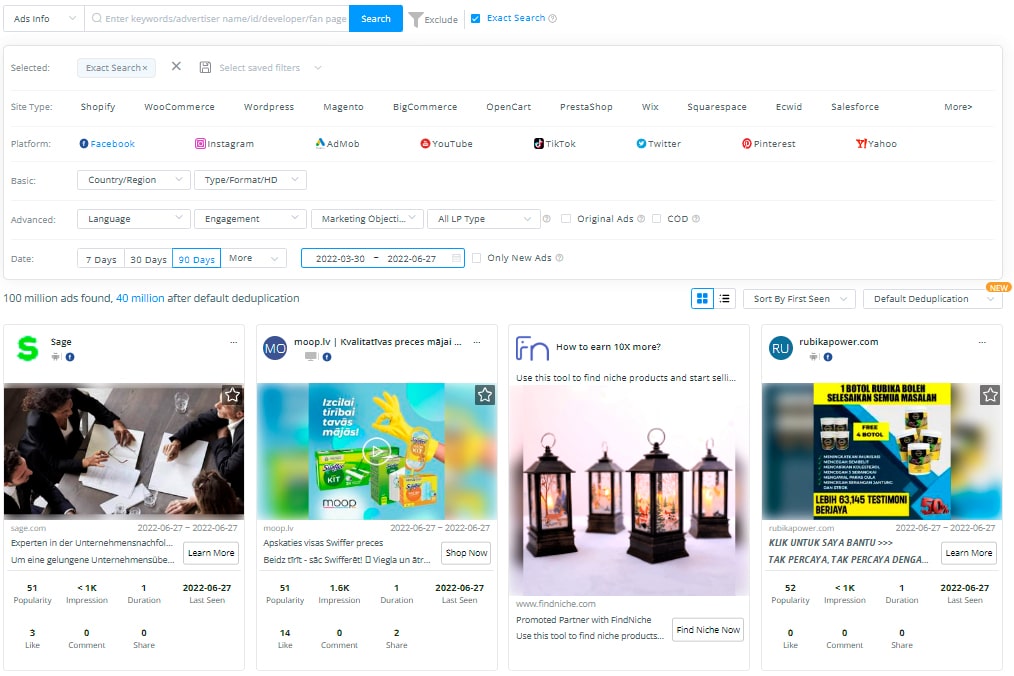Viewport: 1014px width, 676px height.
Task: Open the Language dropdown
Action: (x=134, y=219)
